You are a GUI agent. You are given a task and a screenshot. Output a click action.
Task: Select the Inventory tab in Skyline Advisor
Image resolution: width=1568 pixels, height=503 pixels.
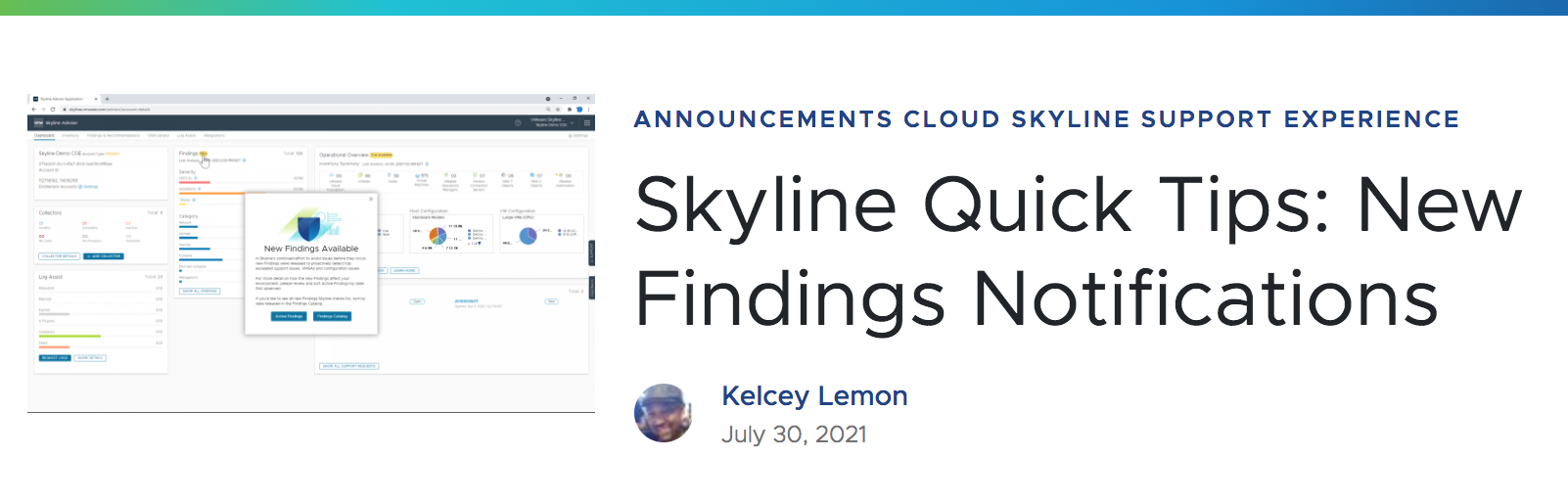pos(70,135)
